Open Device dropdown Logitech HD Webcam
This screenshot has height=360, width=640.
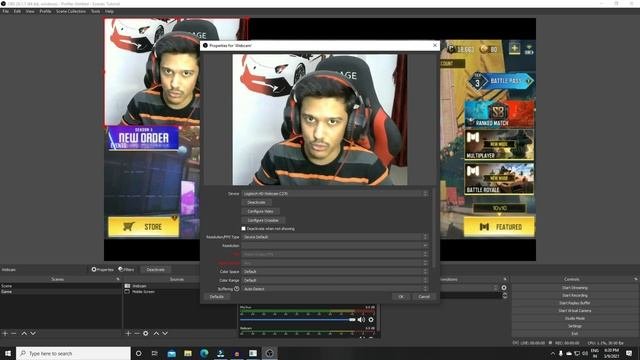click(x=336, y=193)
